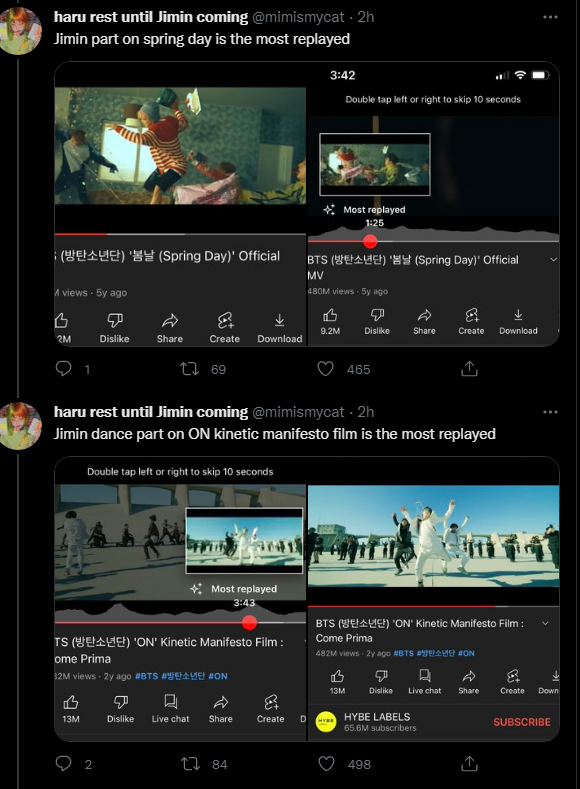
Task: Open more options on first tweet
Action: (x=550, y=17)
